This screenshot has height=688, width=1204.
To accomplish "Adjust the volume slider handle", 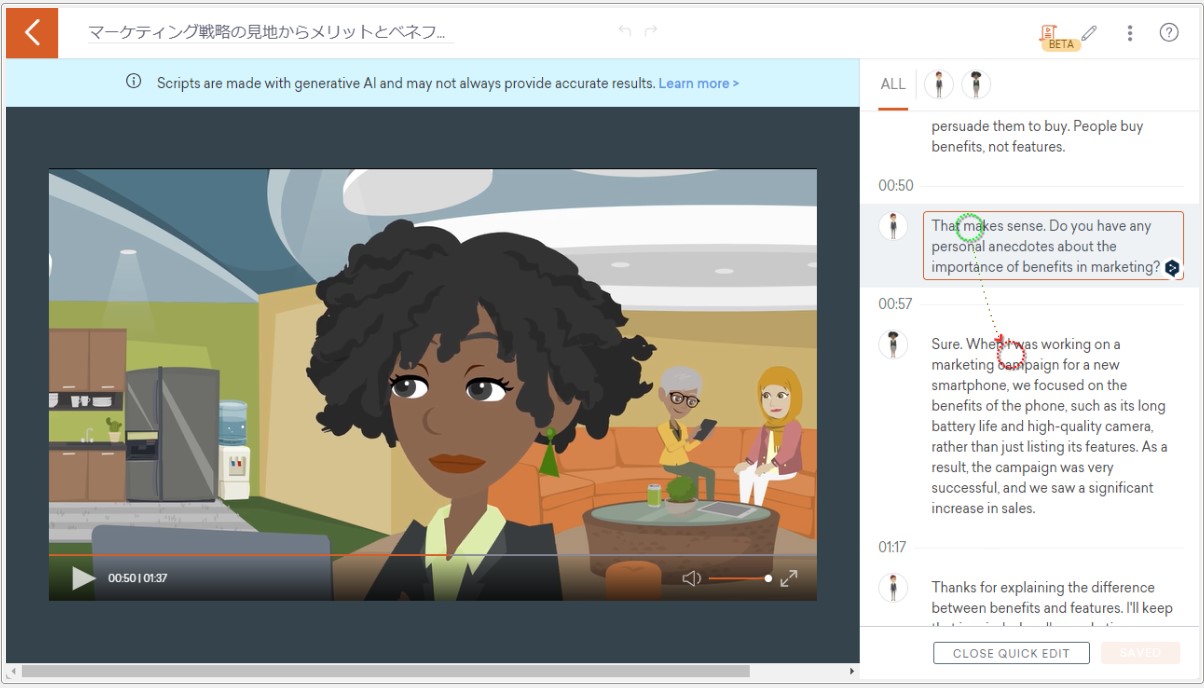I will pyautogui.click(x=766, y=577).
